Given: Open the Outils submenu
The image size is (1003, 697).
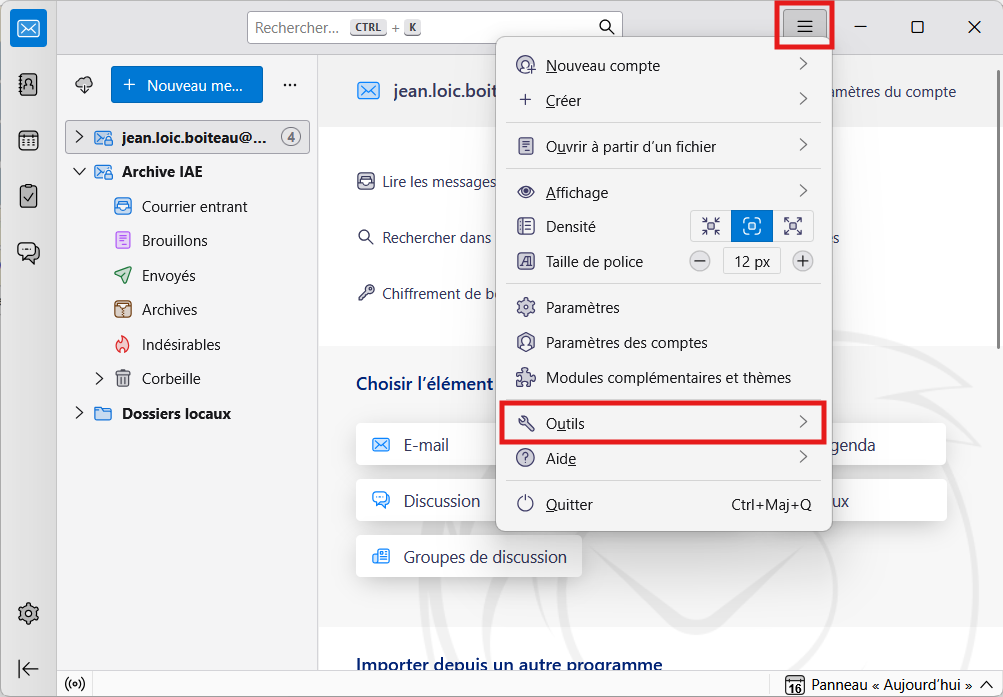Looking at the screenshot, I should point(662,423).
